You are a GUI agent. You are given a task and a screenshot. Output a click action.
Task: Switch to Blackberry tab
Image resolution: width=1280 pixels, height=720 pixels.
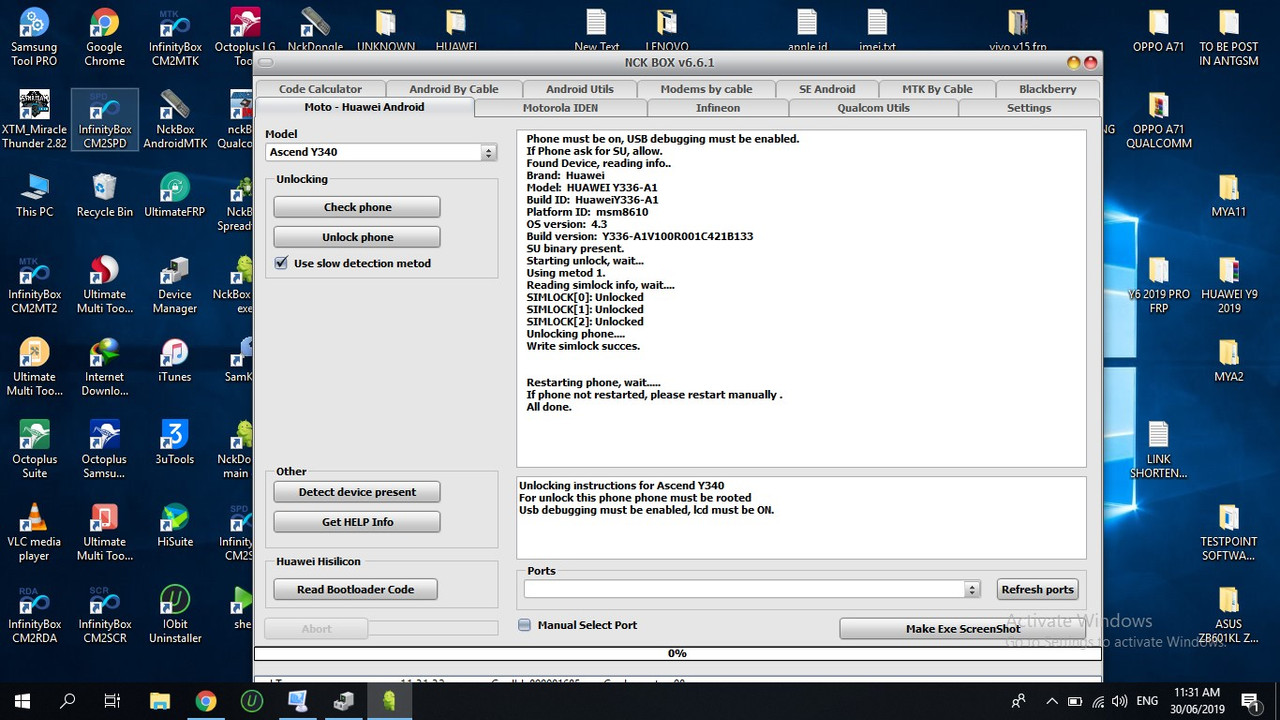coord(1048,89)
